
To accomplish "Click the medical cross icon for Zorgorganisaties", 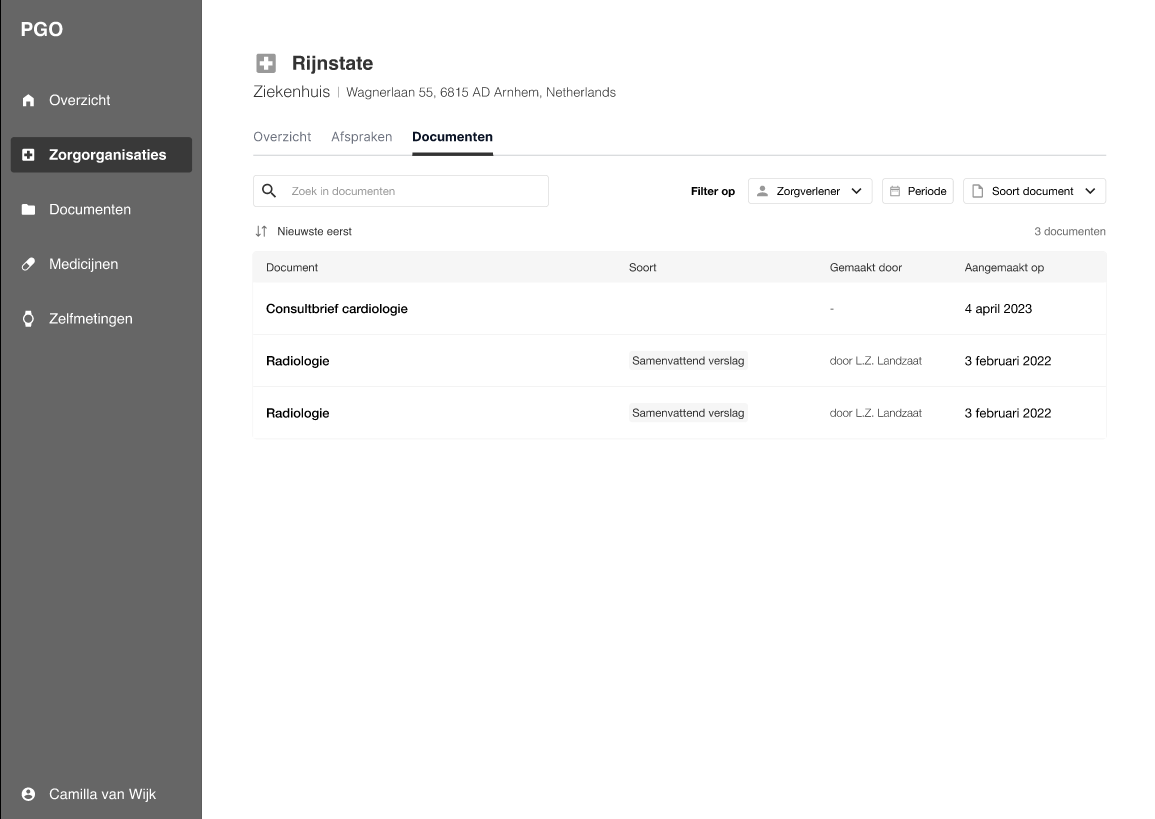I will click(x=28, y=155).
